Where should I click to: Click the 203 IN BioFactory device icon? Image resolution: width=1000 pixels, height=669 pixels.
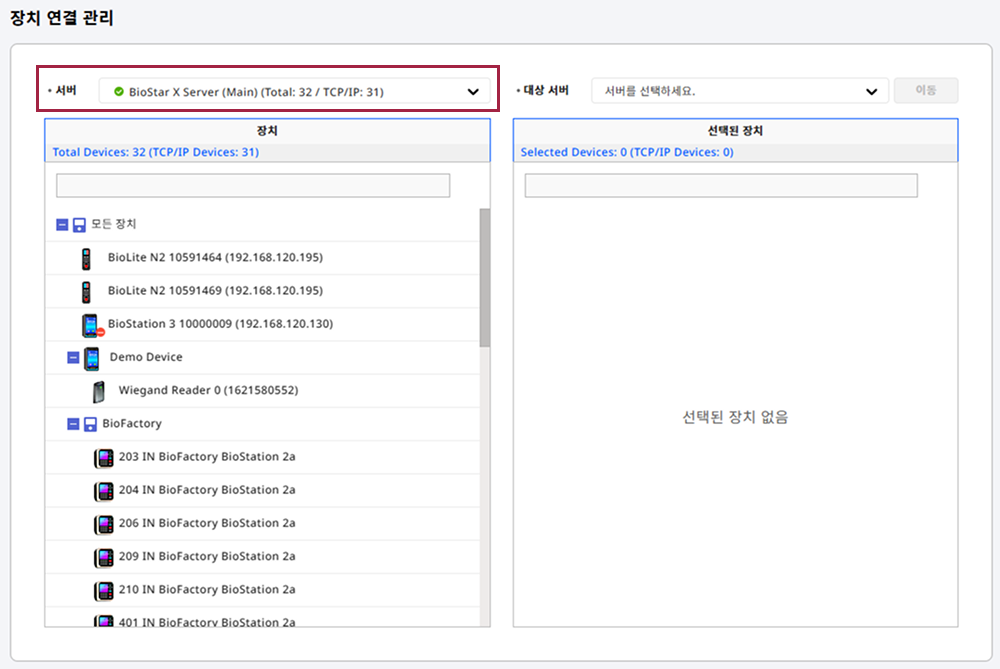(104, 458)
